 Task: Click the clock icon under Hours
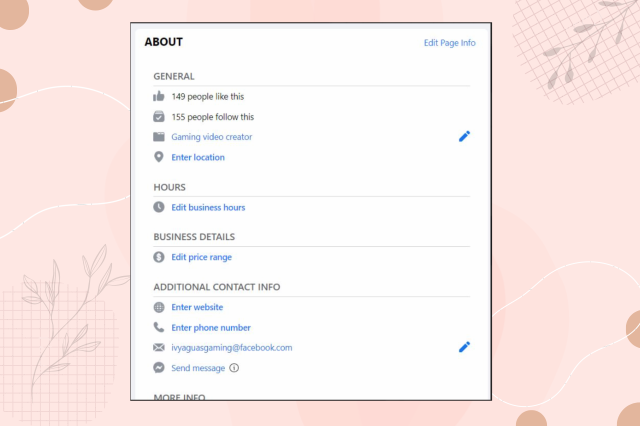click(158, 207)
